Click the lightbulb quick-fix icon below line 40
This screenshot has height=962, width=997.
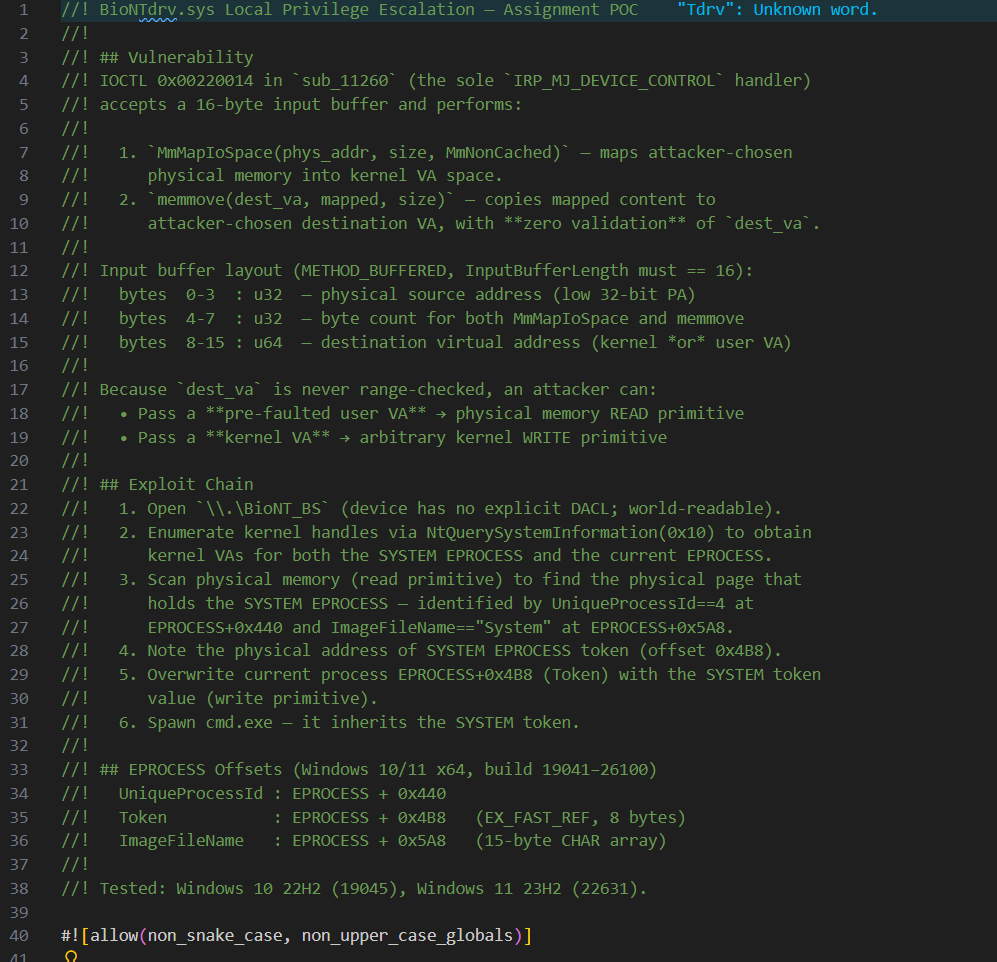71,956
